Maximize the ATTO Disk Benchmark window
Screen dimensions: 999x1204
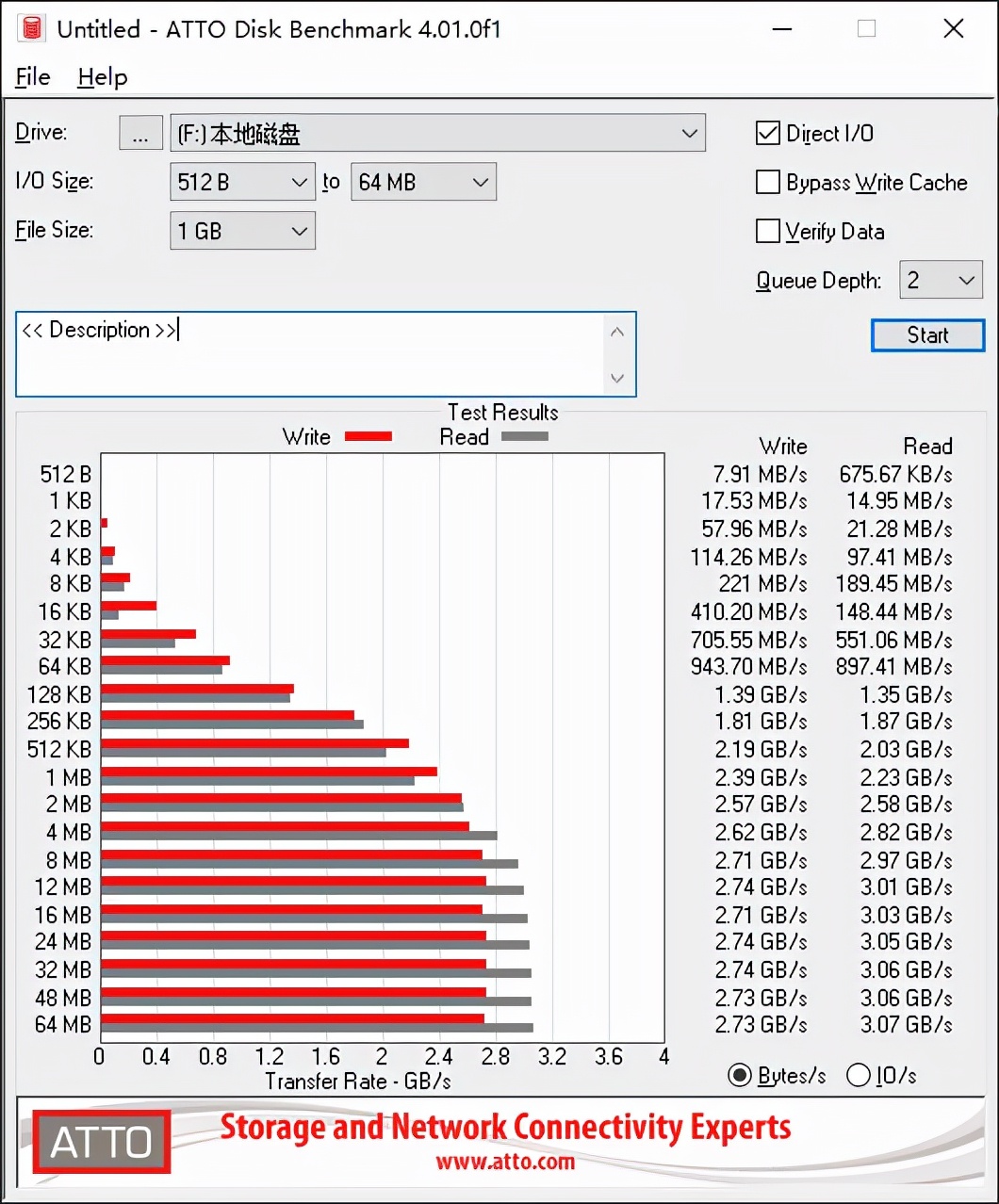click(x=867, y=28)
